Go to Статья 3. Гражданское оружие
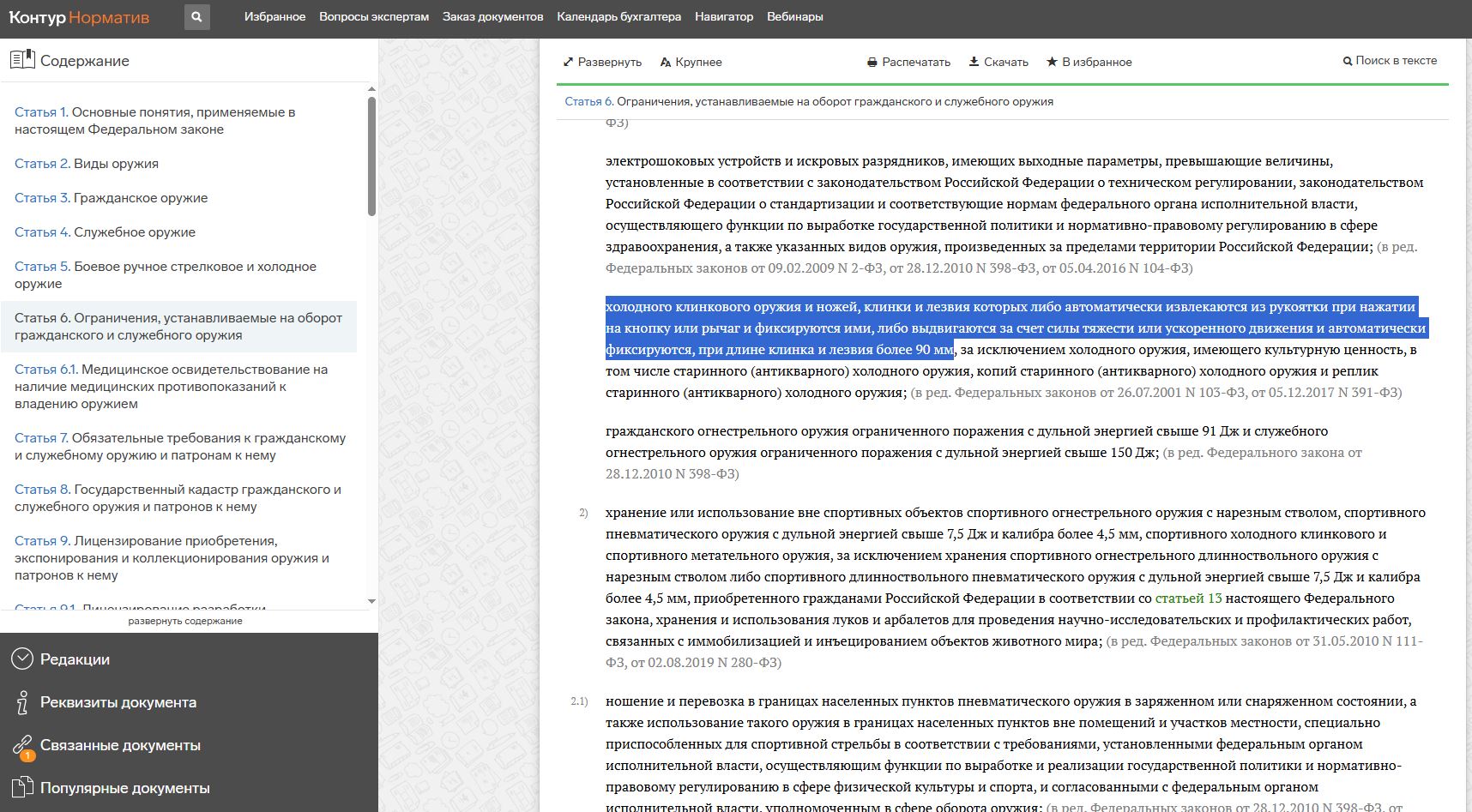 (112, 198)
